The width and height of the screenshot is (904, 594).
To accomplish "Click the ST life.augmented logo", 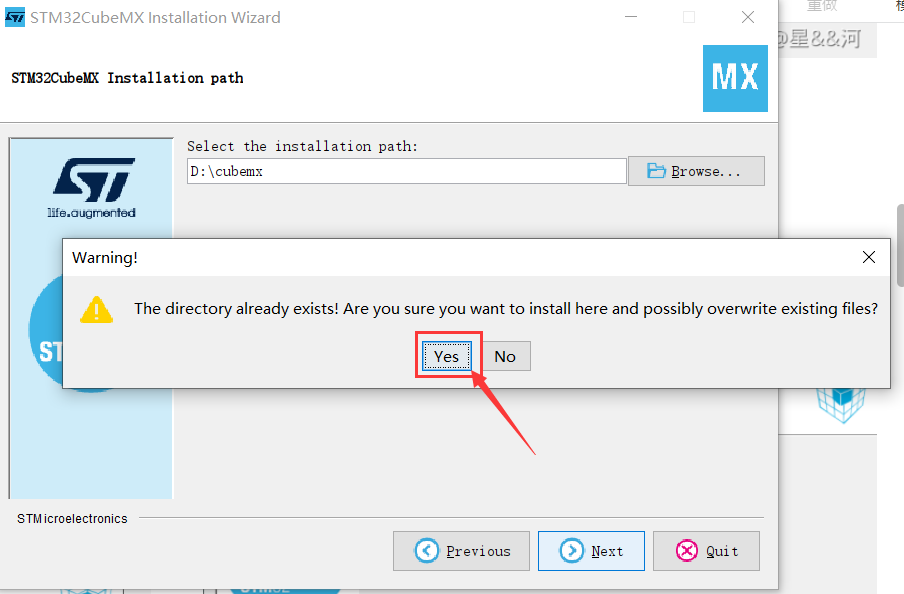I will (92, 188).
